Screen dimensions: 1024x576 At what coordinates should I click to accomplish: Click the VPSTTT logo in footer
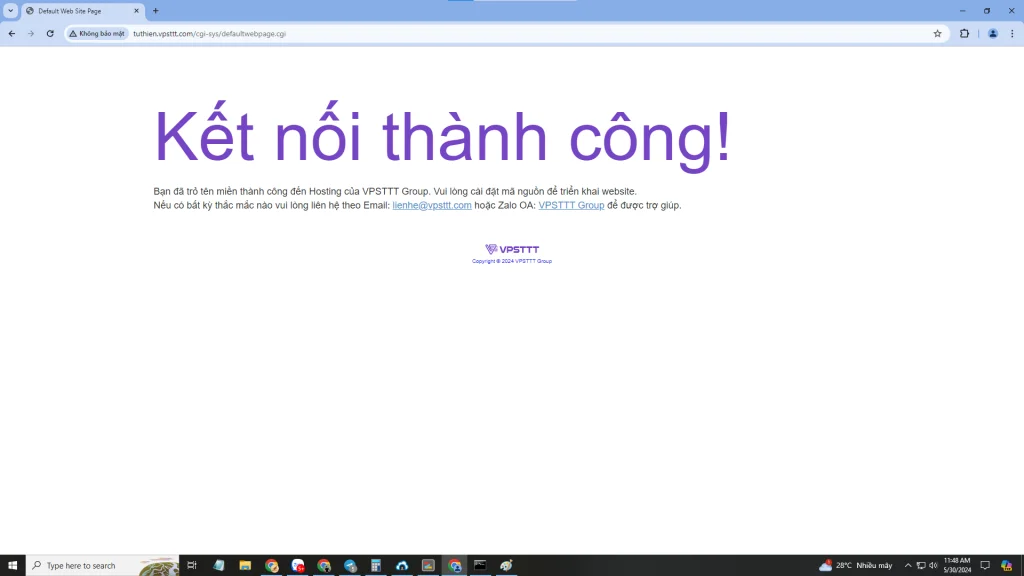click(512, 249)
